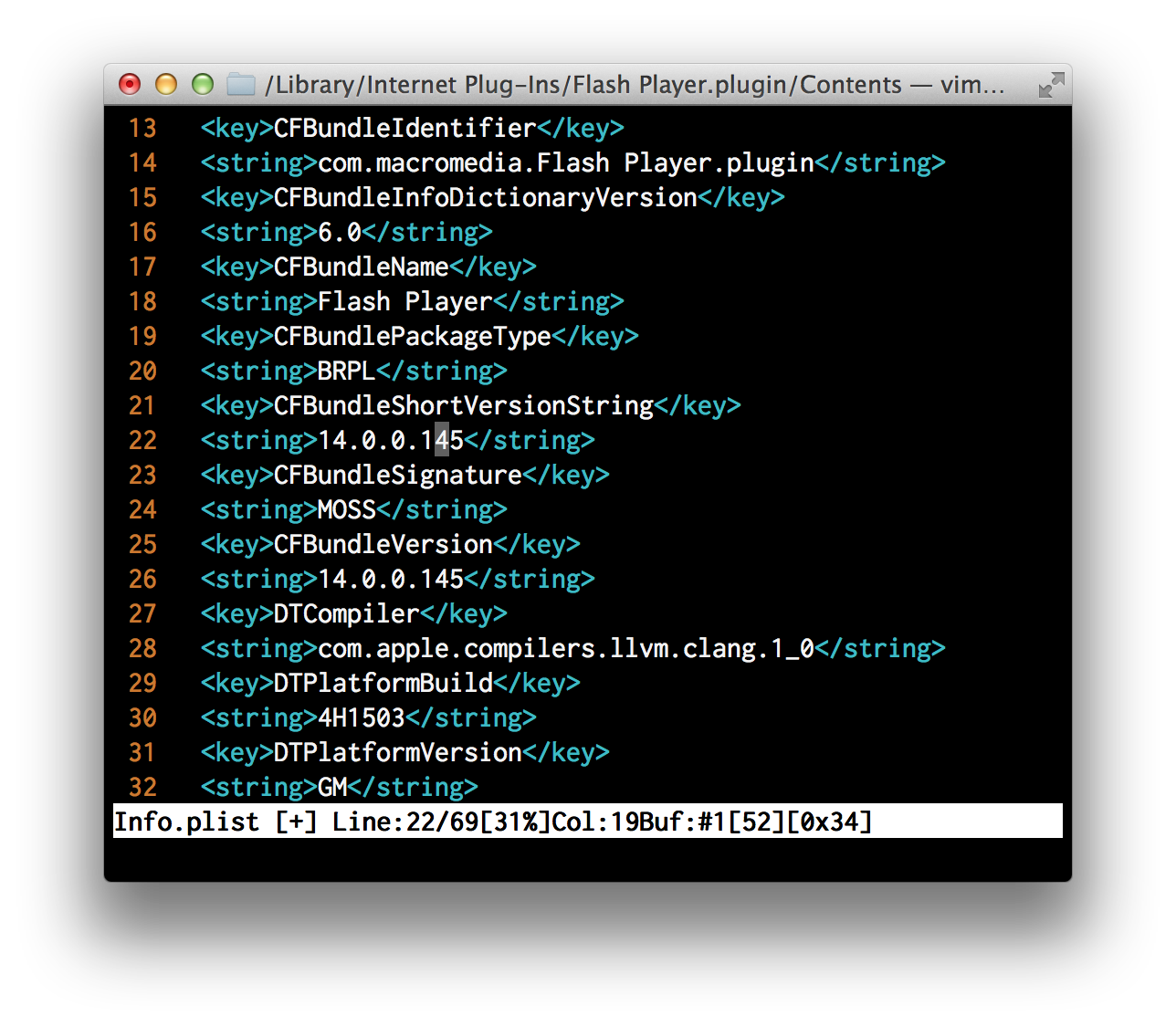Viewport: 1176px width, 1026px height.
Task: Click com.macromedia.Flash Player.plugin string
Action: [566, 162]
